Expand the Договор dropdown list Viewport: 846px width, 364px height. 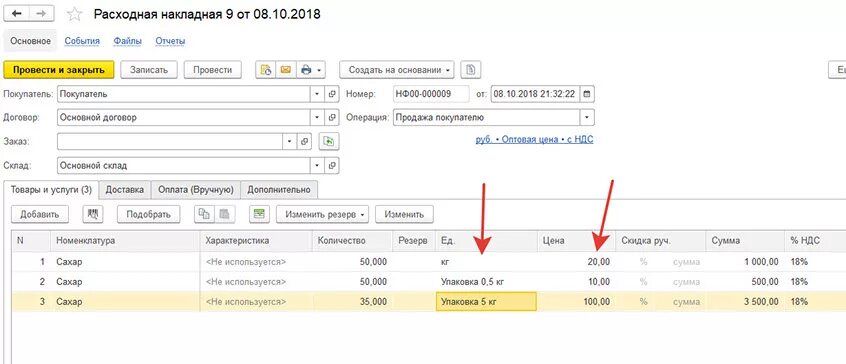coord(317,117)
